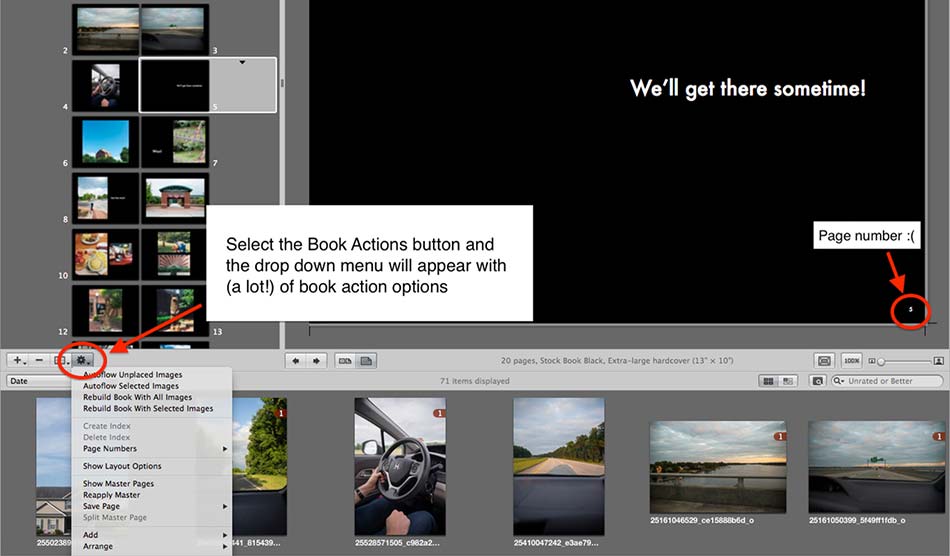Go to previous page with left arrow

[x=296, y=360]
